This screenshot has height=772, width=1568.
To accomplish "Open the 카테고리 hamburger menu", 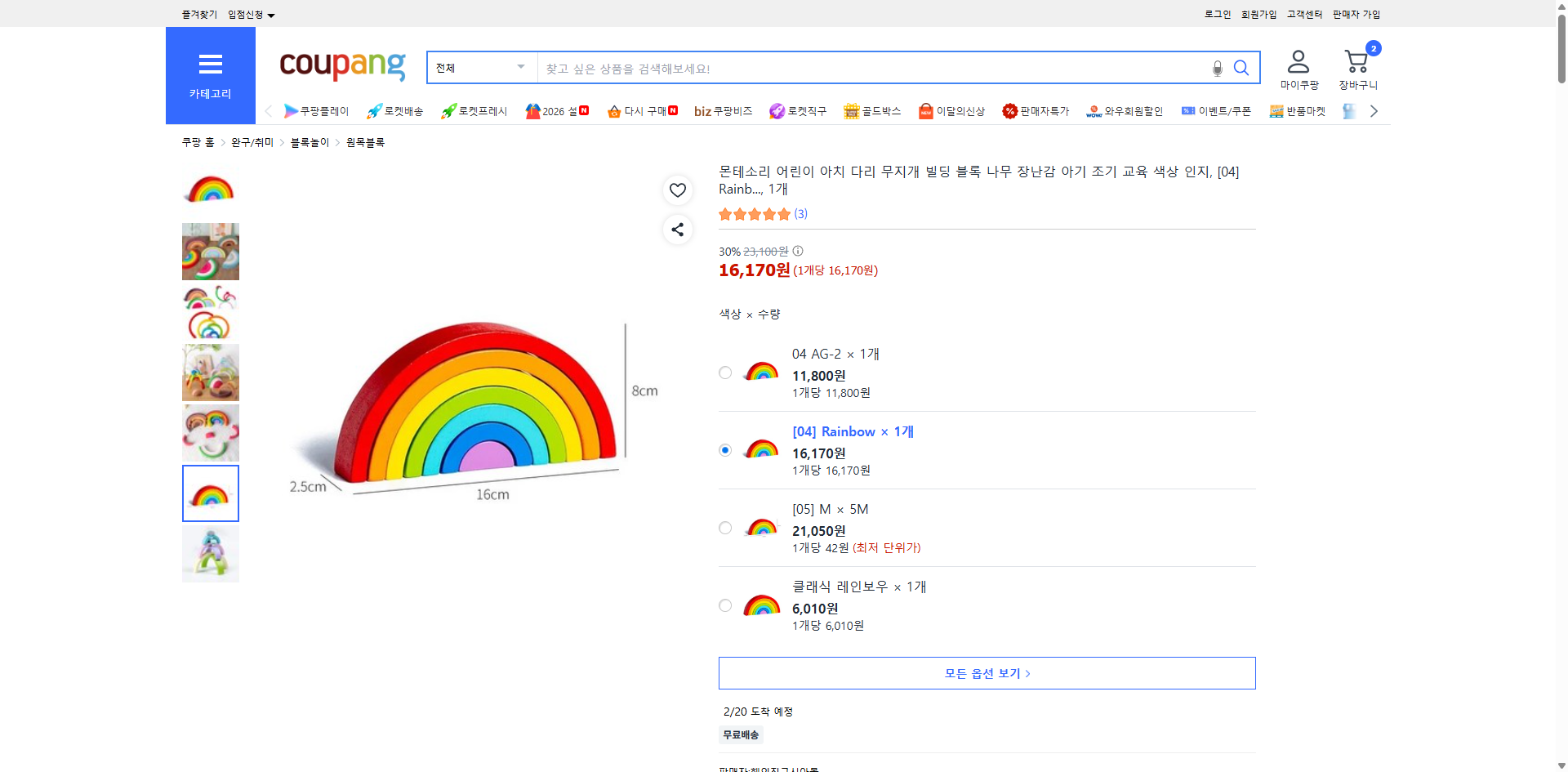I will tap(210, 64).
